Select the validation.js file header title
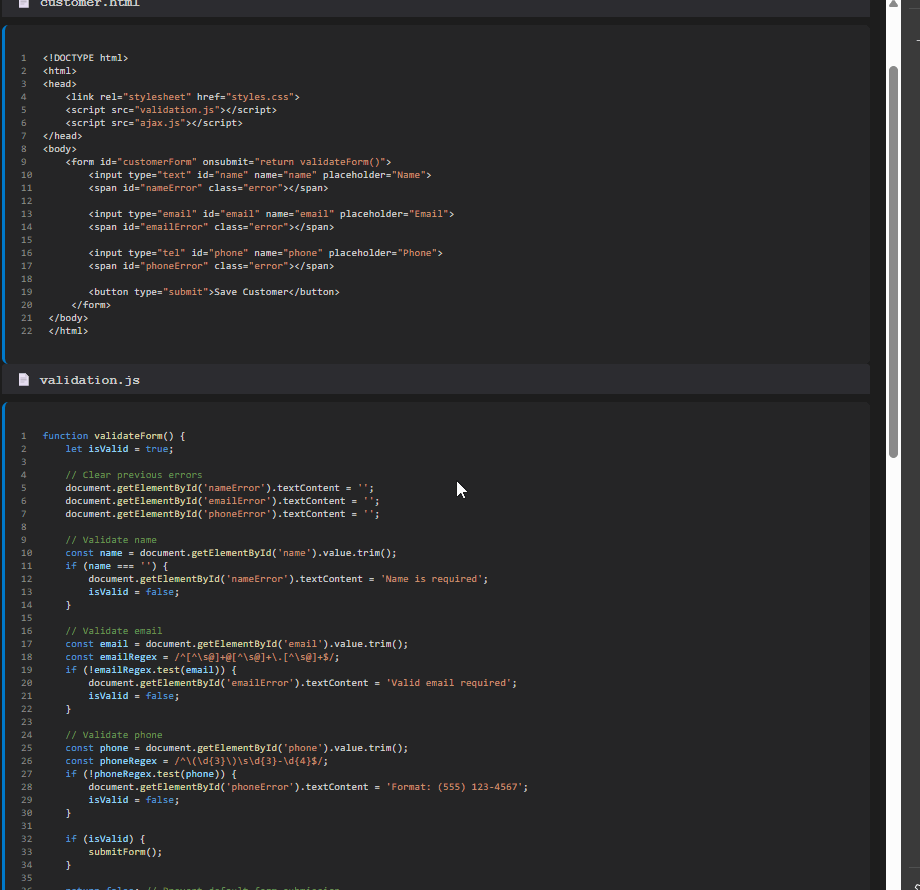The width and height of the screenshot is (920, 890). point(90,380)
